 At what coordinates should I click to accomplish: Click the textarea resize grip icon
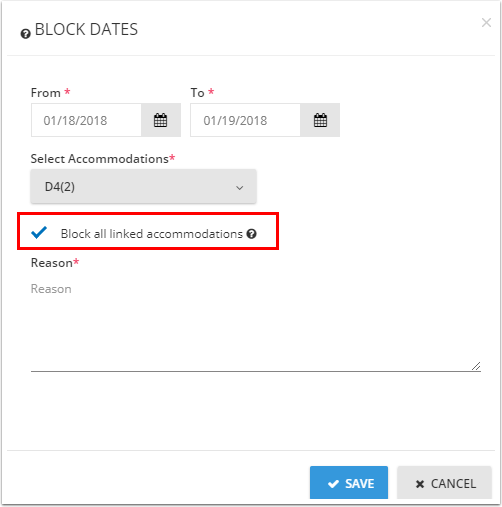click(476, 366)
